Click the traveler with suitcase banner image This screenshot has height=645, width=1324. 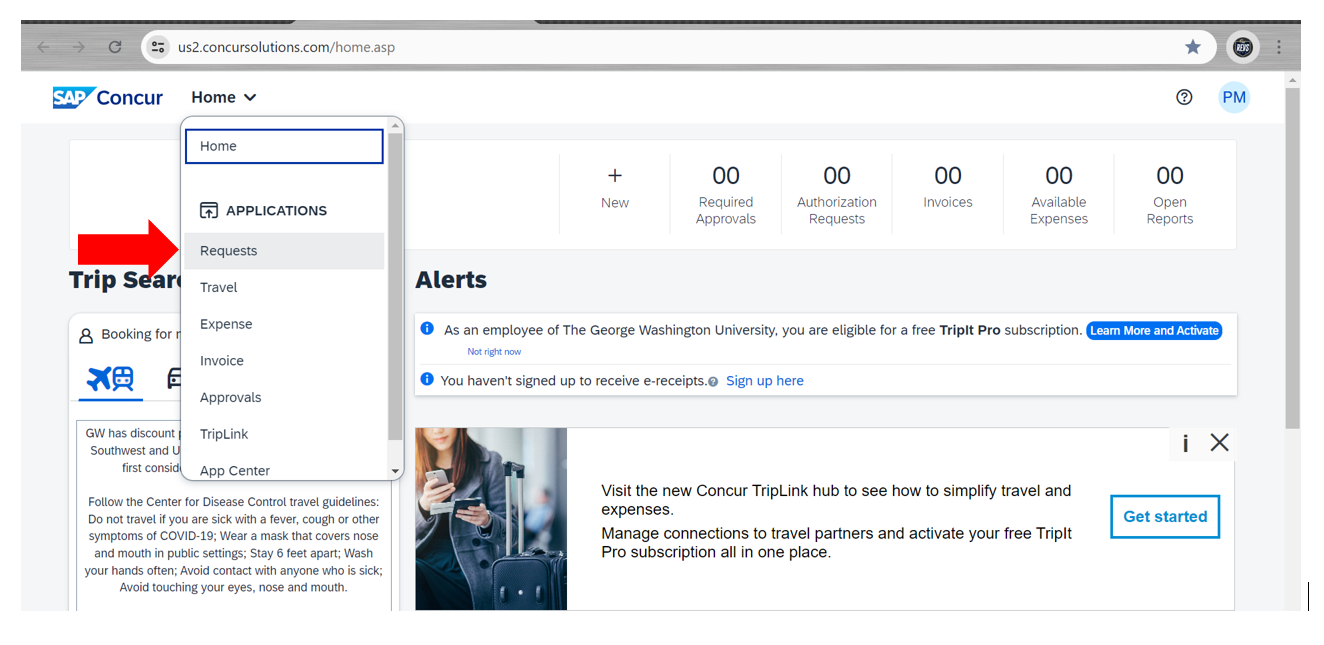tap(491, 519)
